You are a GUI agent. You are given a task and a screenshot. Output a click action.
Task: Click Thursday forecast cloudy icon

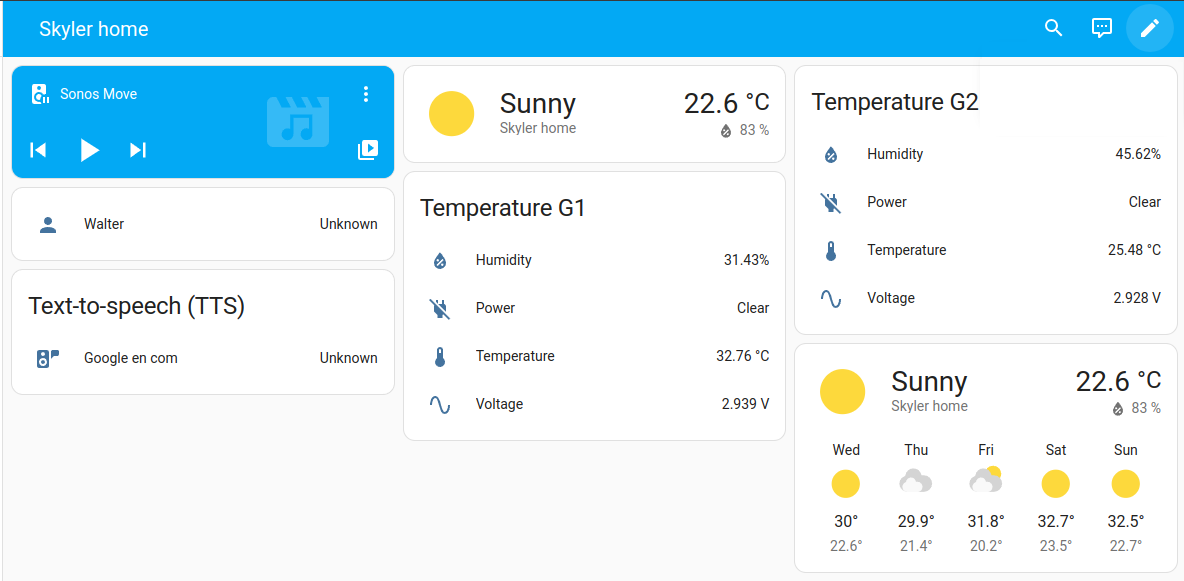click(x=915, y=483)
